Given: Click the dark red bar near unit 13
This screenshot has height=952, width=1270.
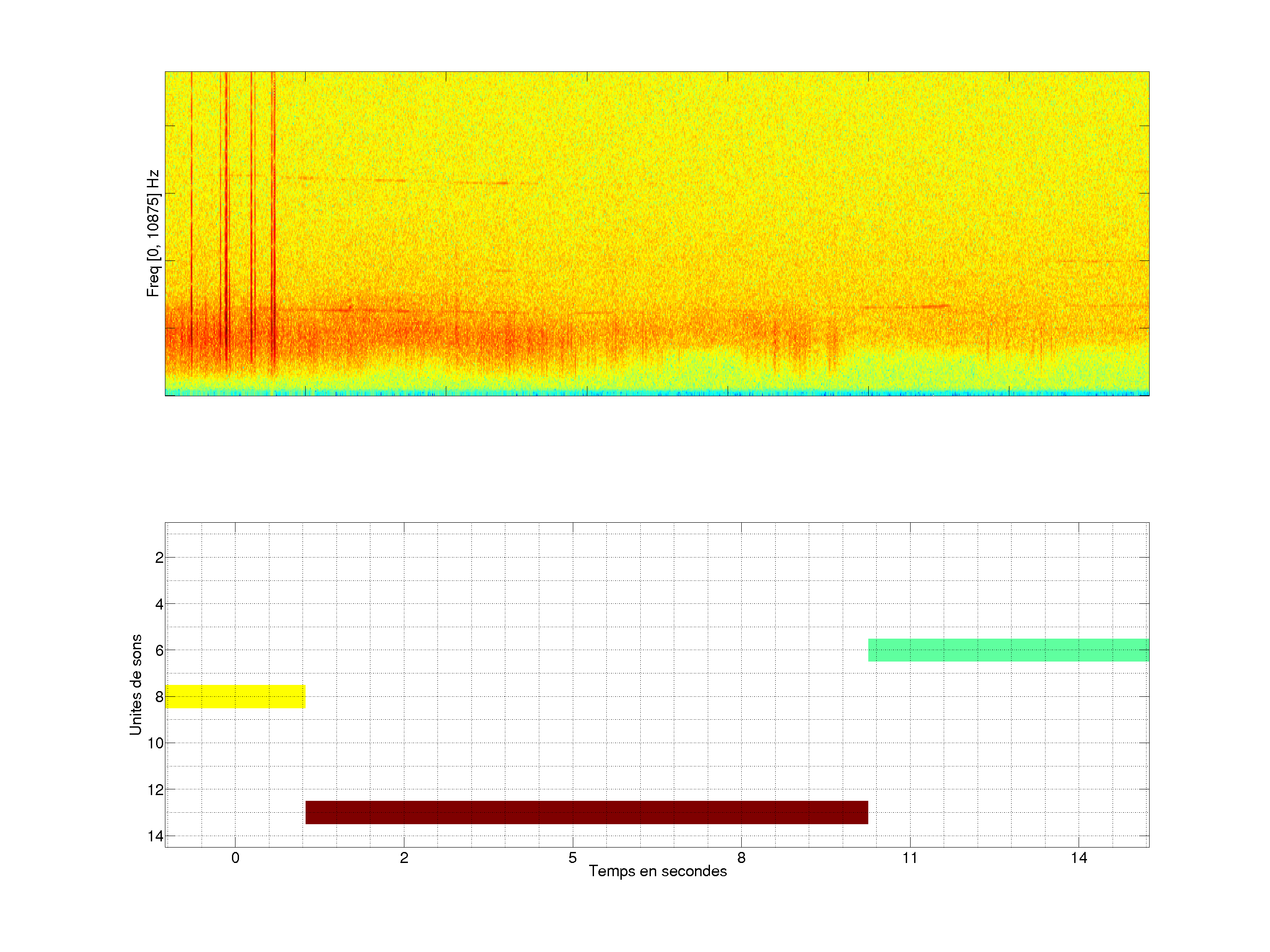Looking at the screenshot, I should 586,812.
